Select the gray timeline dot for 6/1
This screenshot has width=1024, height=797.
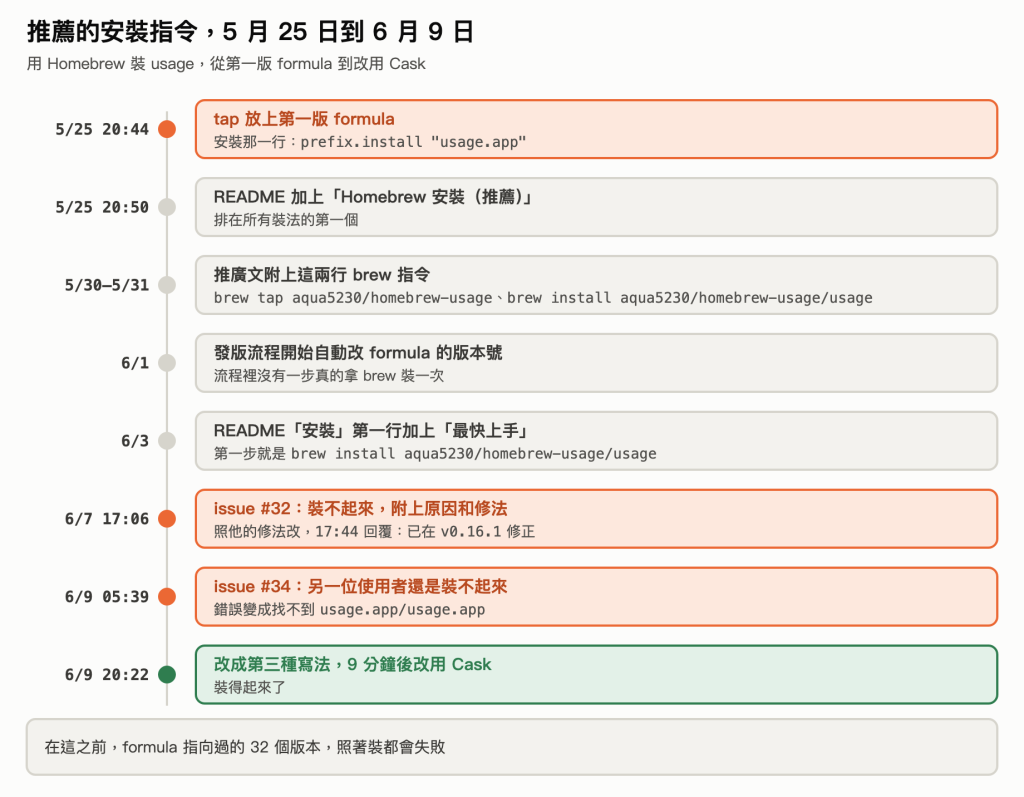pos(167,363)
